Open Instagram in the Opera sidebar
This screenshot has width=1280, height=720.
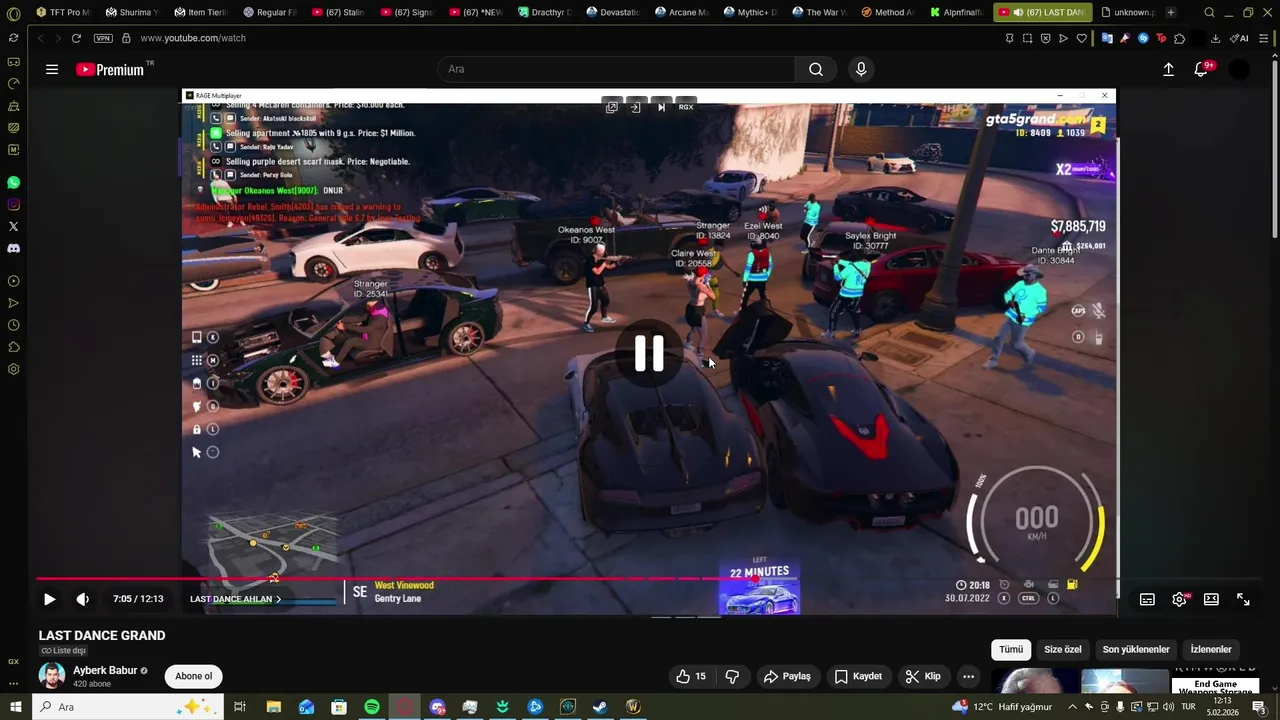click(13, 205)
